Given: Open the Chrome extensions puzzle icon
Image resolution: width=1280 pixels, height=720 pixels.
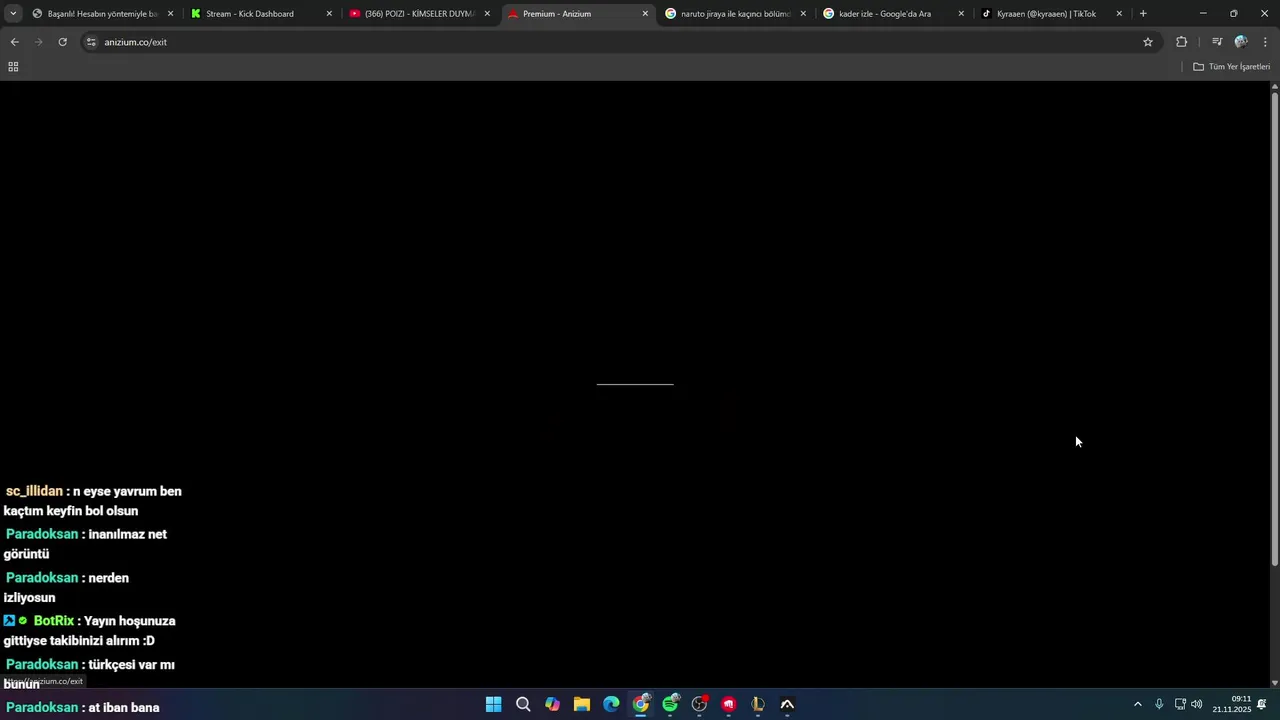Looking at the screenshot, I should click(1181, 42).
